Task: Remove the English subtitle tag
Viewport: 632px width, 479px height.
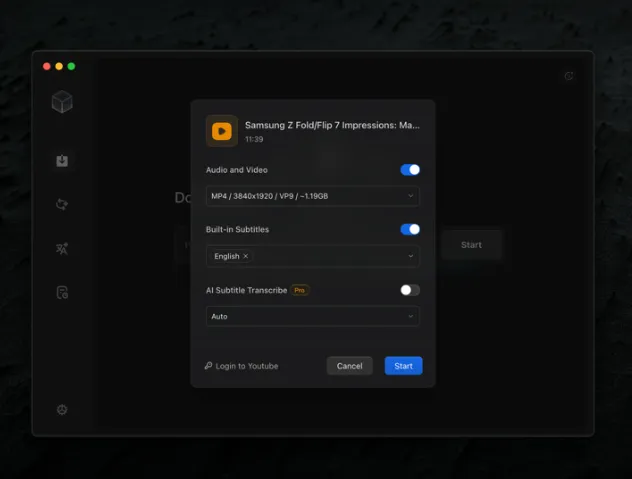Action: pos(246,256)
